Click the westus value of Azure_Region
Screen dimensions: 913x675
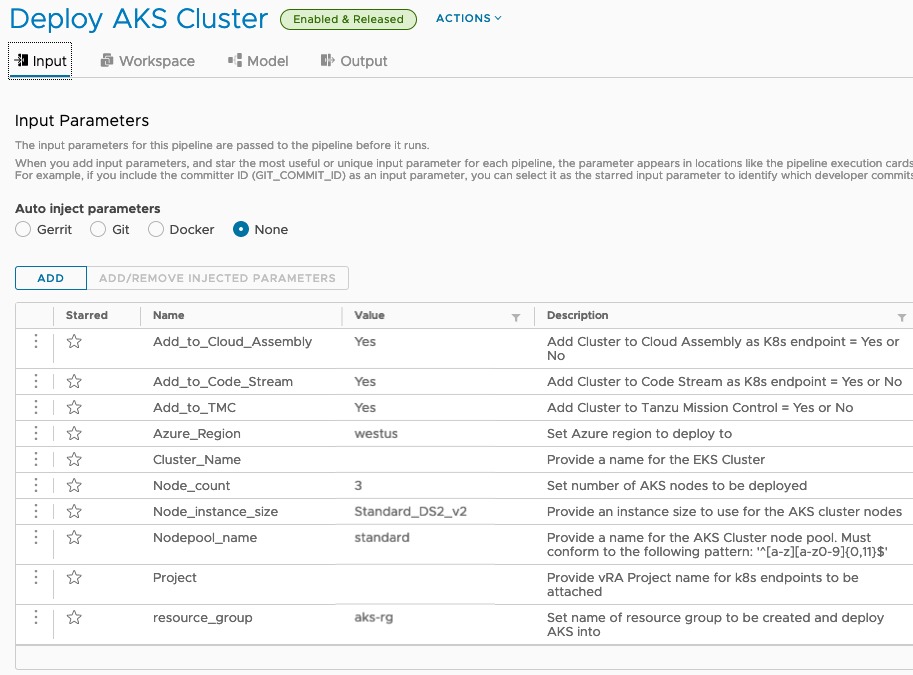pos(376,433)
